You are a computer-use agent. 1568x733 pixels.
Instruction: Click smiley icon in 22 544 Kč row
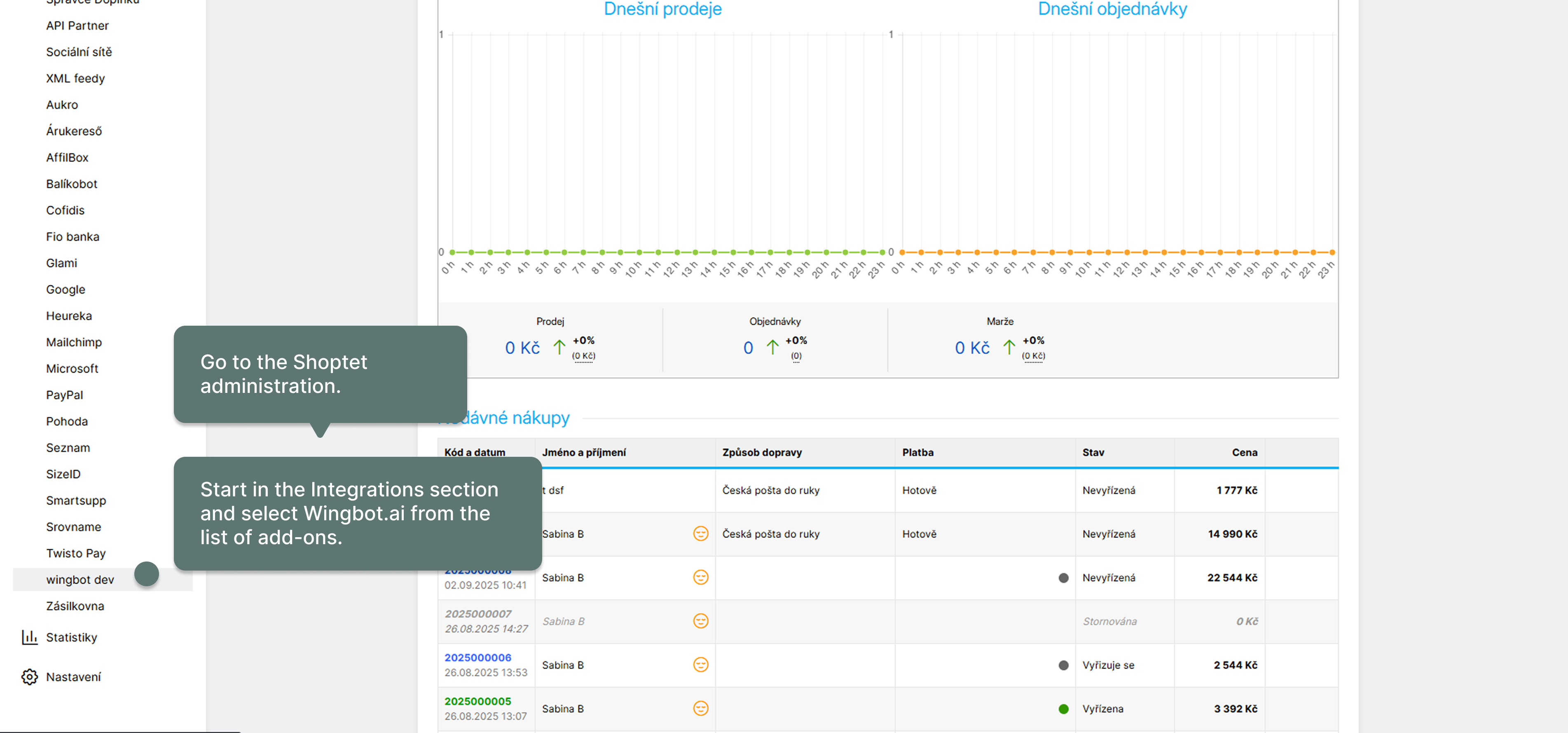pyautogui.click(x=701, y=577)
